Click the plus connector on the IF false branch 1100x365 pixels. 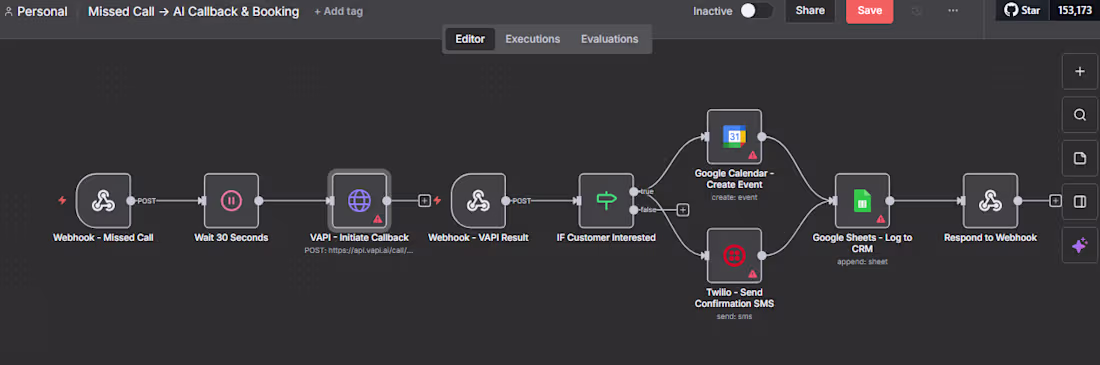[682, 210]
